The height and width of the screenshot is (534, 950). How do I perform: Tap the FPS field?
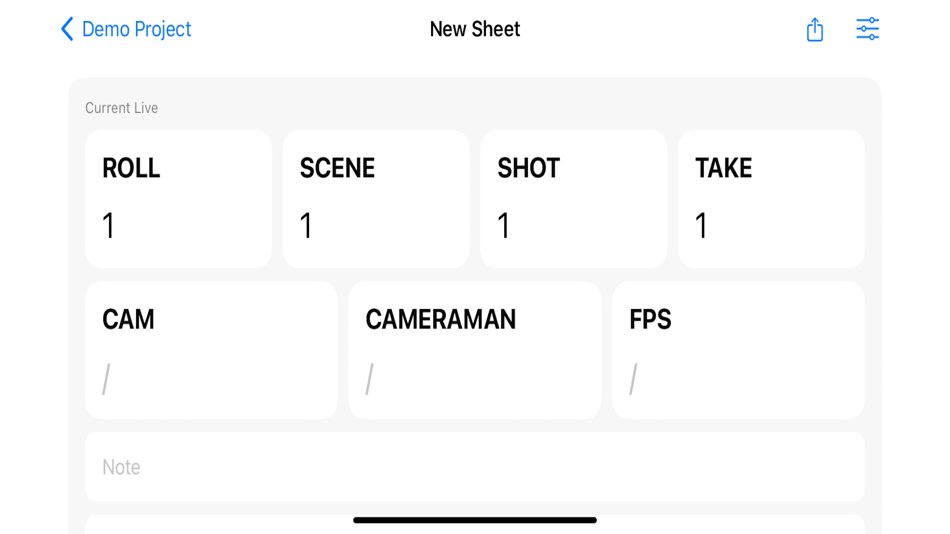click(x=738, y=349)
